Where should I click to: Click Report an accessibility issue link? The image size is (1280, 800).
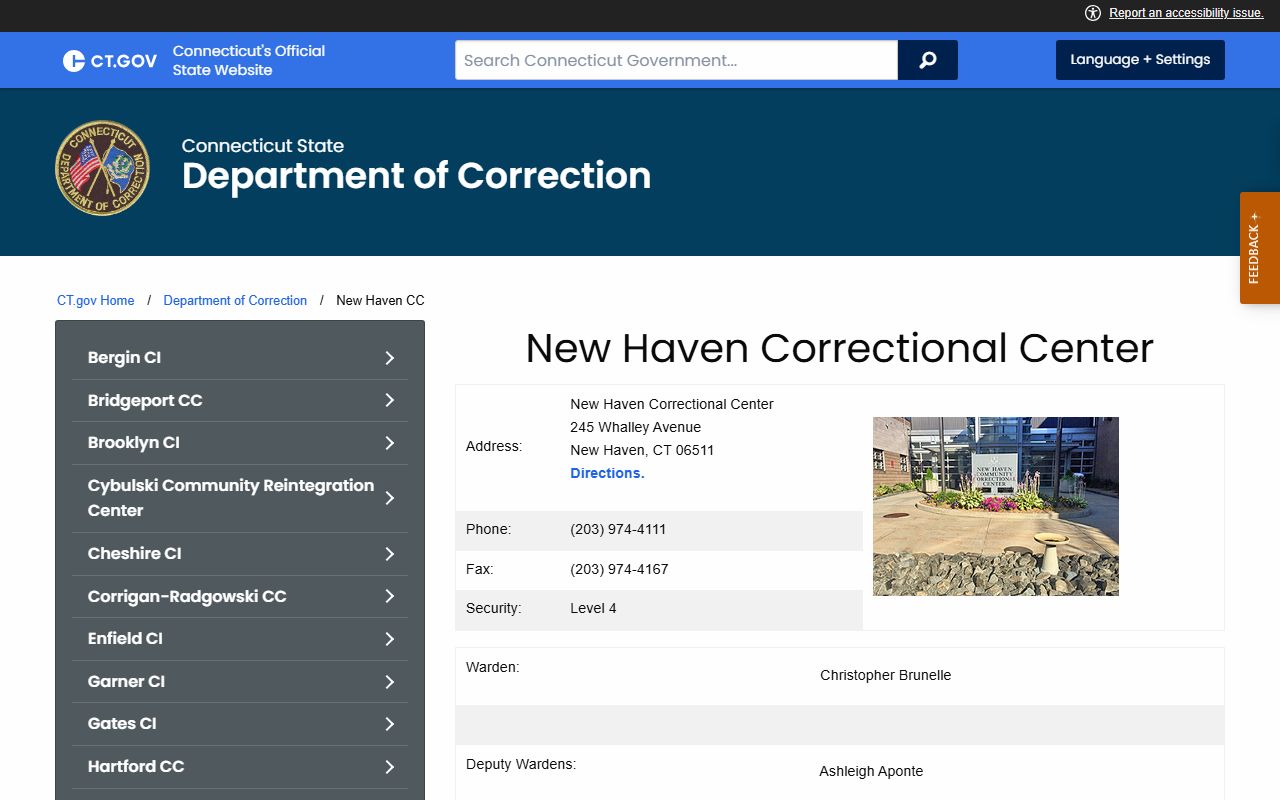(1186, 13)
